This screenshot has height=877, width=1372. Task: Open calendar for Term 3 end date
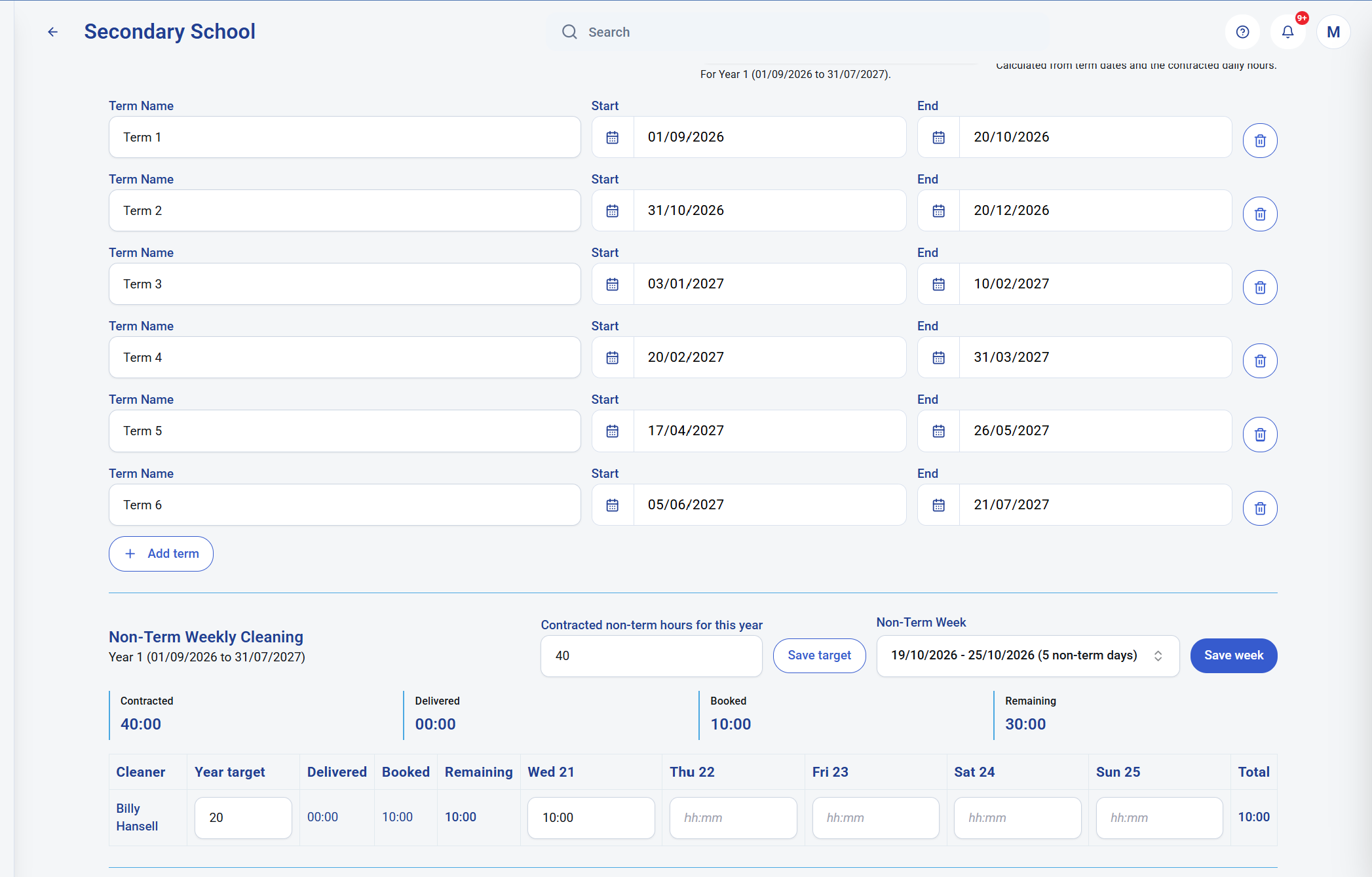tap(938, 284)
